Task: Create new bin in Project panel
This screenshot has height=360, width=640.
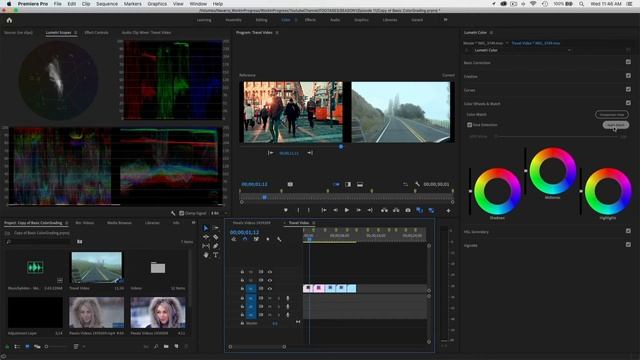Action: pyautogui.click(x=166, y=347)
